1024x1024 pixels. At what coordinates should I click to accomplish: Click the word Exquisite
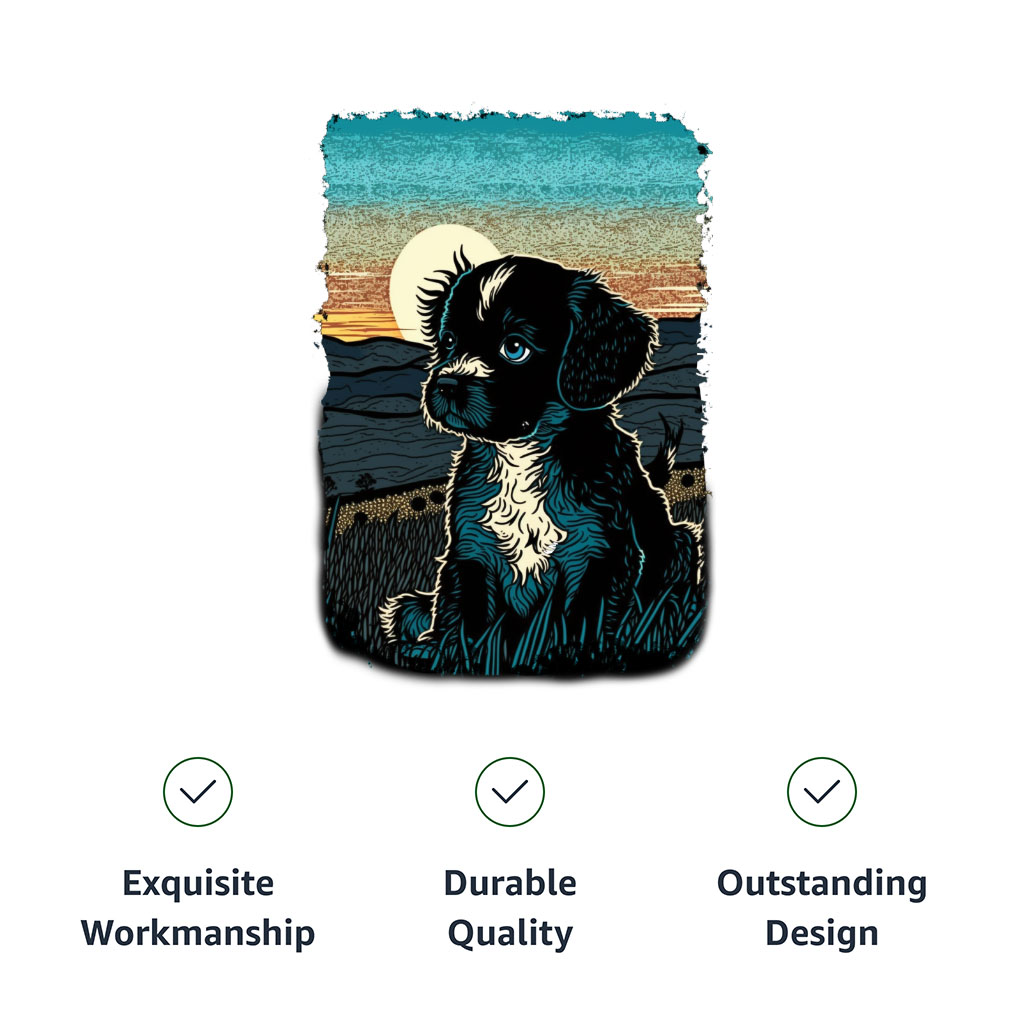pyautogui.click(x=198, y=884)
